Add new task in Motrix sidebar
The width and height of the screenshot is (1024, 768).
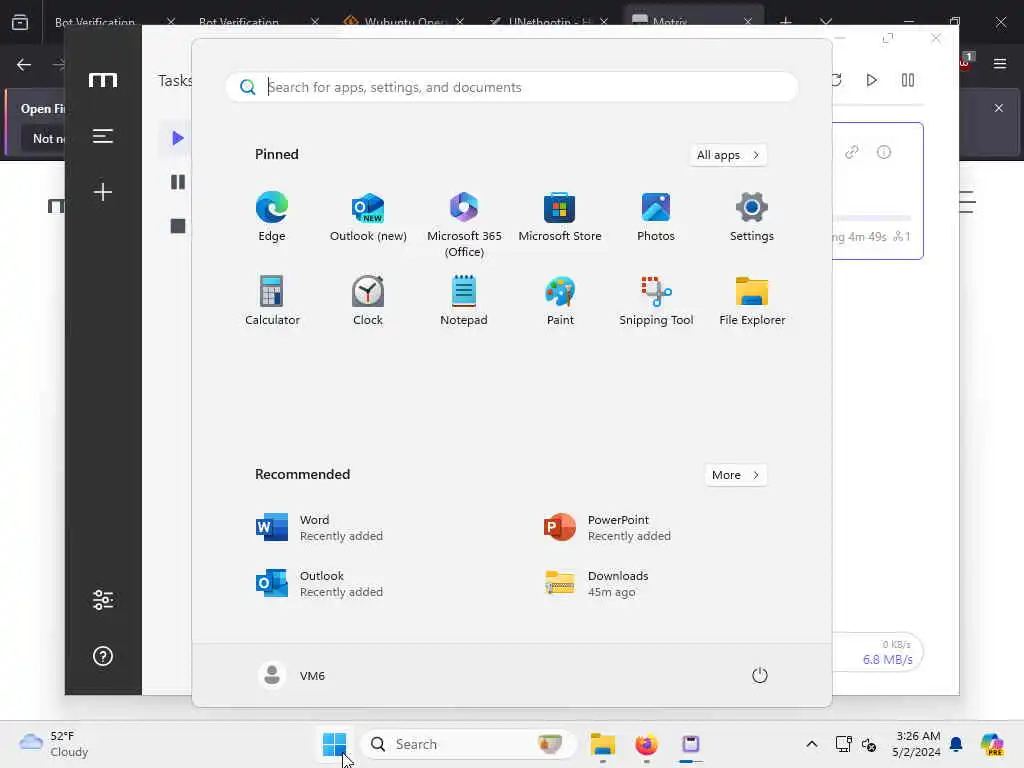pos(103,192)
